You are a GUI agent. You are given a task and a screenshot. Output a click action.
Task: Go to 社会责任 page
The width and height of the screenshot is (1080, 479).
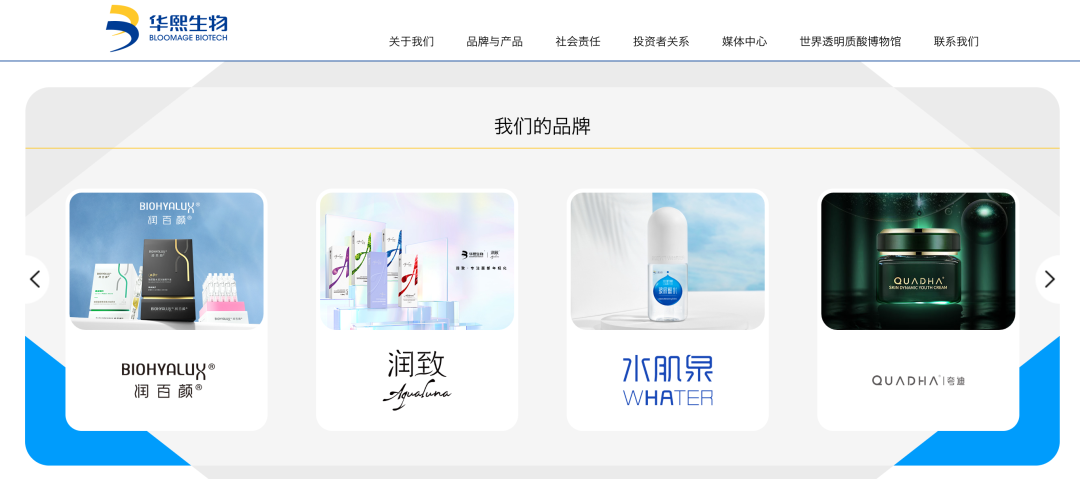click(x=578, y=41)
